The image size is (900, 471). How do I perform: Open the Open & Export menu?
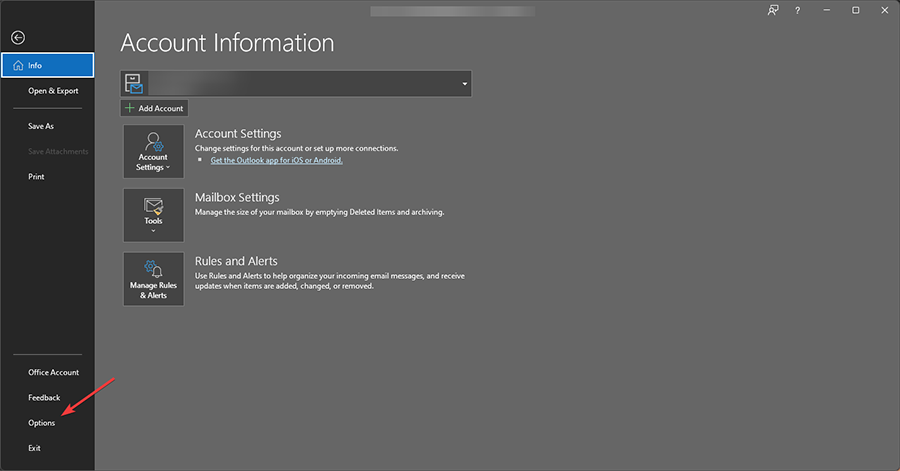coord(53,91)
